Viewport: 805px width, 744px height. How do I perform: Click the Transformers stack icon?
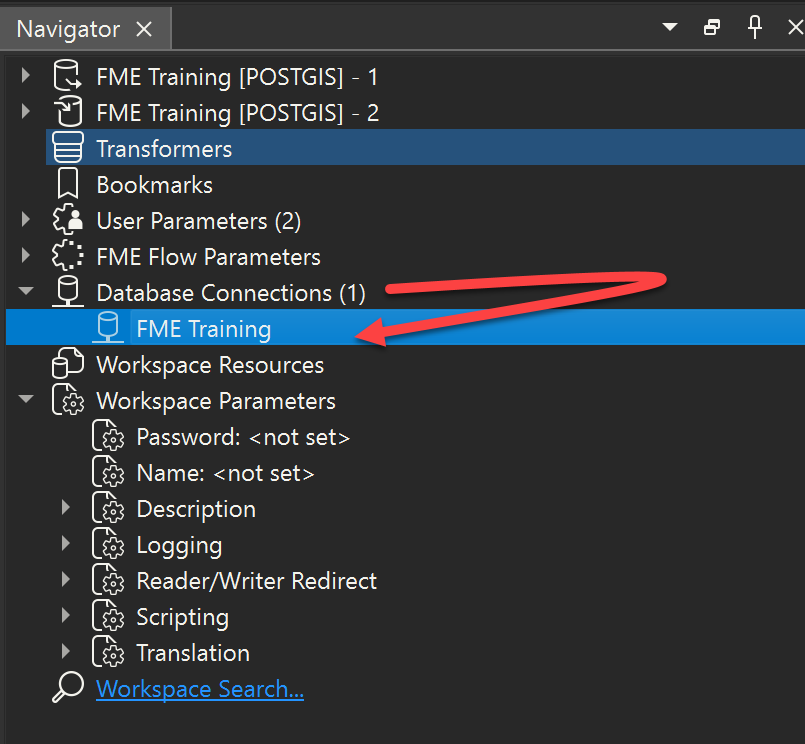pos(67,149)
